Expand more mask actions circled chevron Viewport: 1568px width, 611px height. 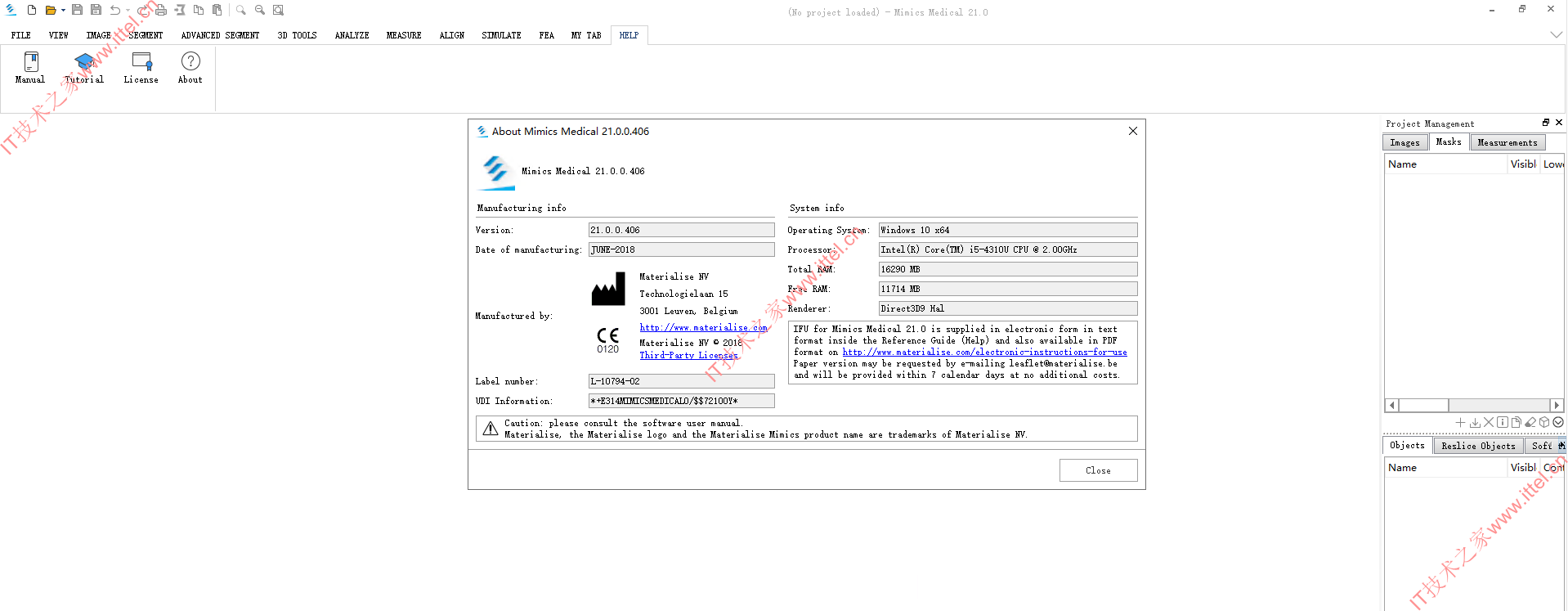(1558, 423)
